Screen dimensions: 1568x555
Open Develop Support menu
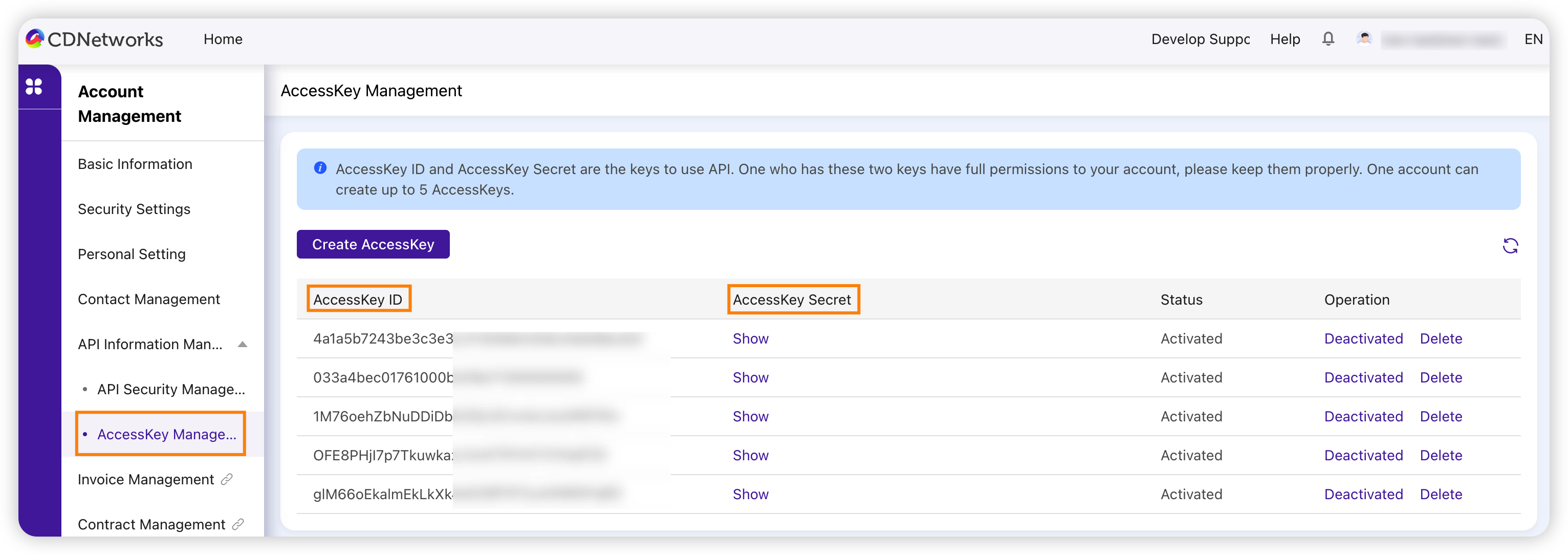coord(1201,39)
